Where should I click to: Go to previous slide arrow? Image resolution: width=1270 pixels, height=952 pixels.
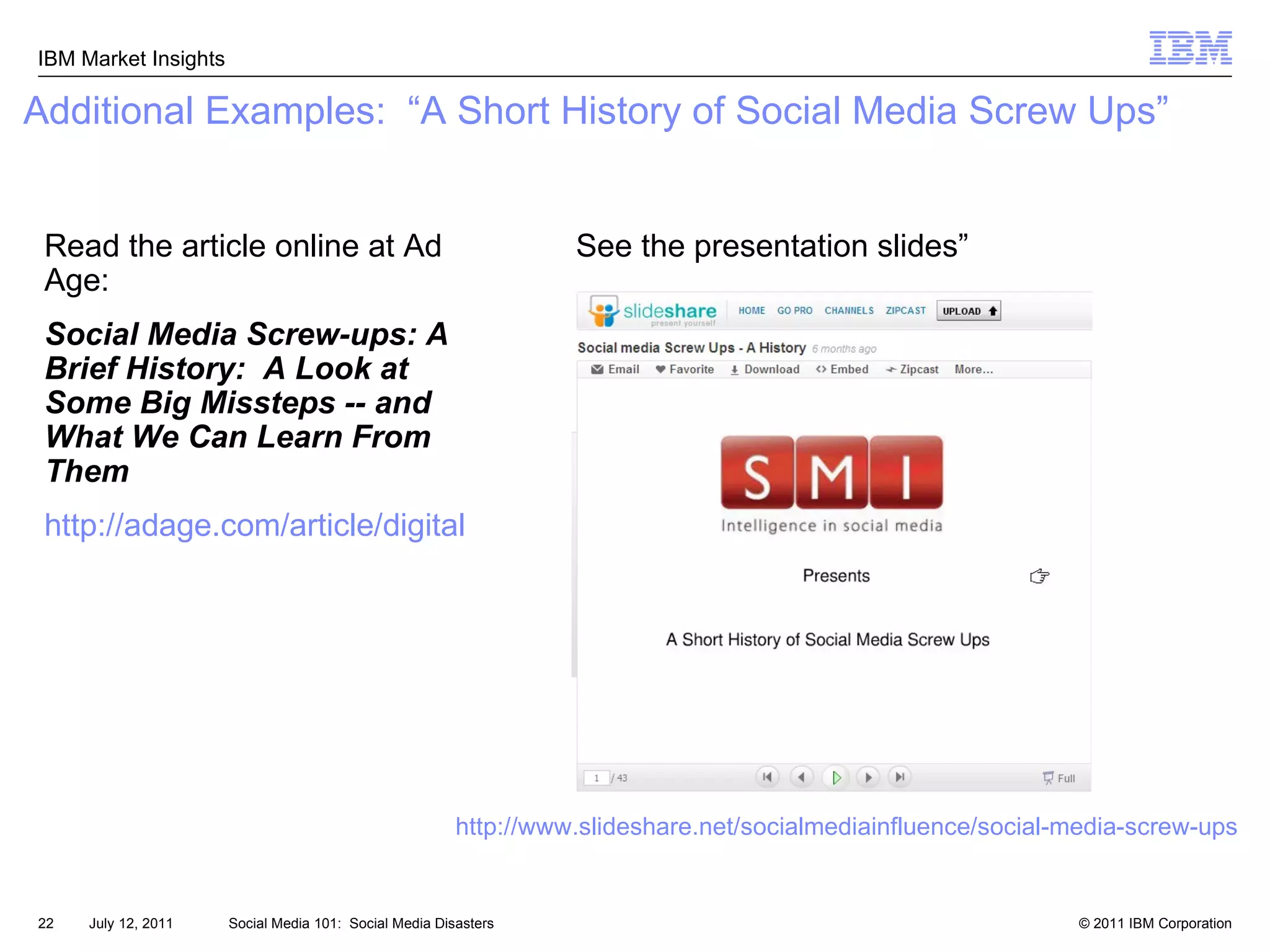click(801, 777)
